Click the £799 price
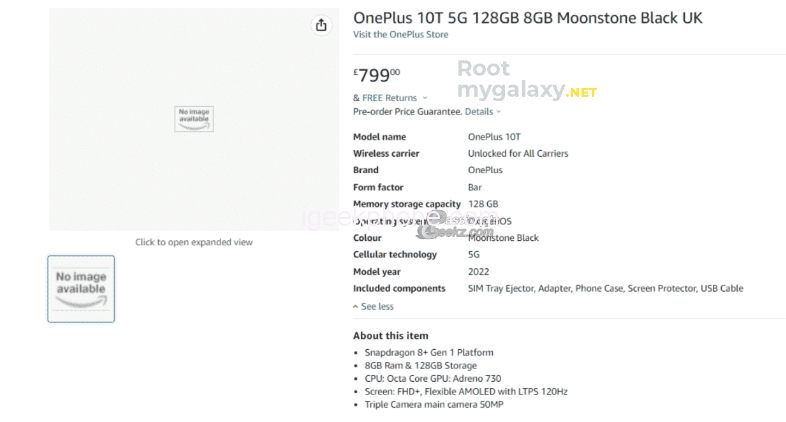 377,73
